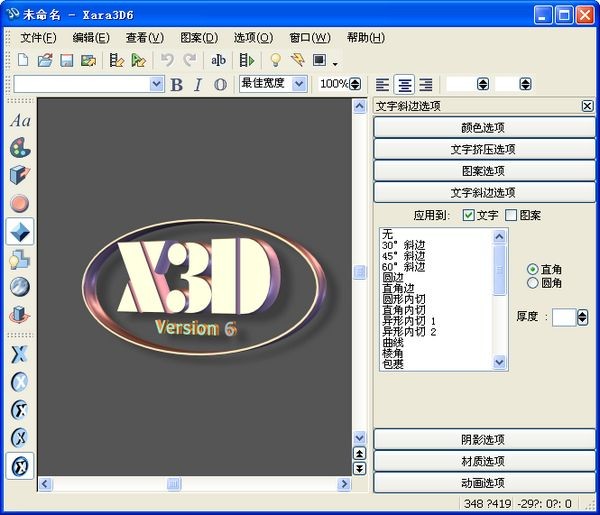Viewport: 600px width, 515px height.
Task: Click the red round button design icon
Action: (x=20, y=204)
